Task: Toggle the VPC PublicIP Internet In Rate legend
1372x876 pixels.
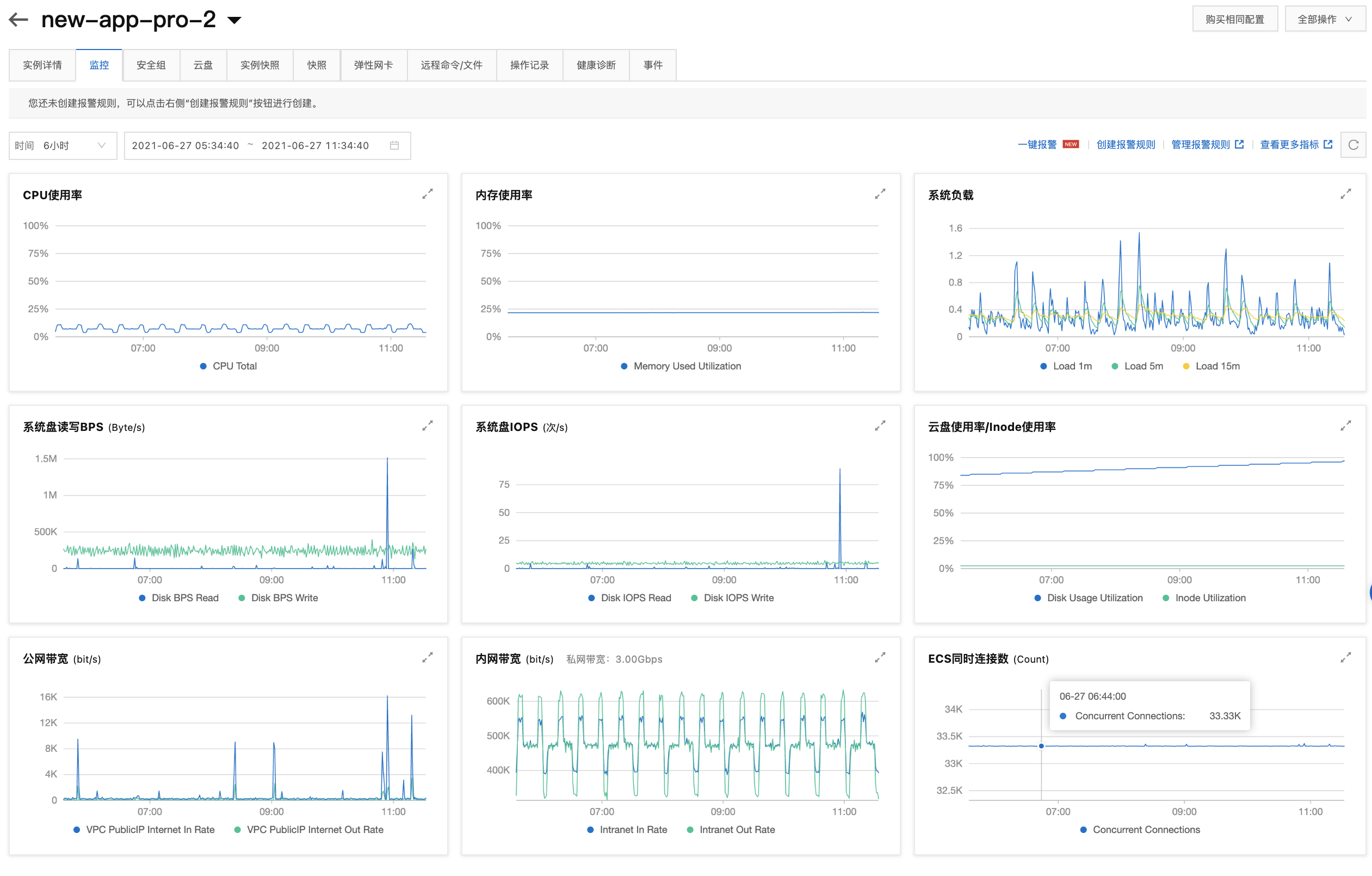Action: 144,829
